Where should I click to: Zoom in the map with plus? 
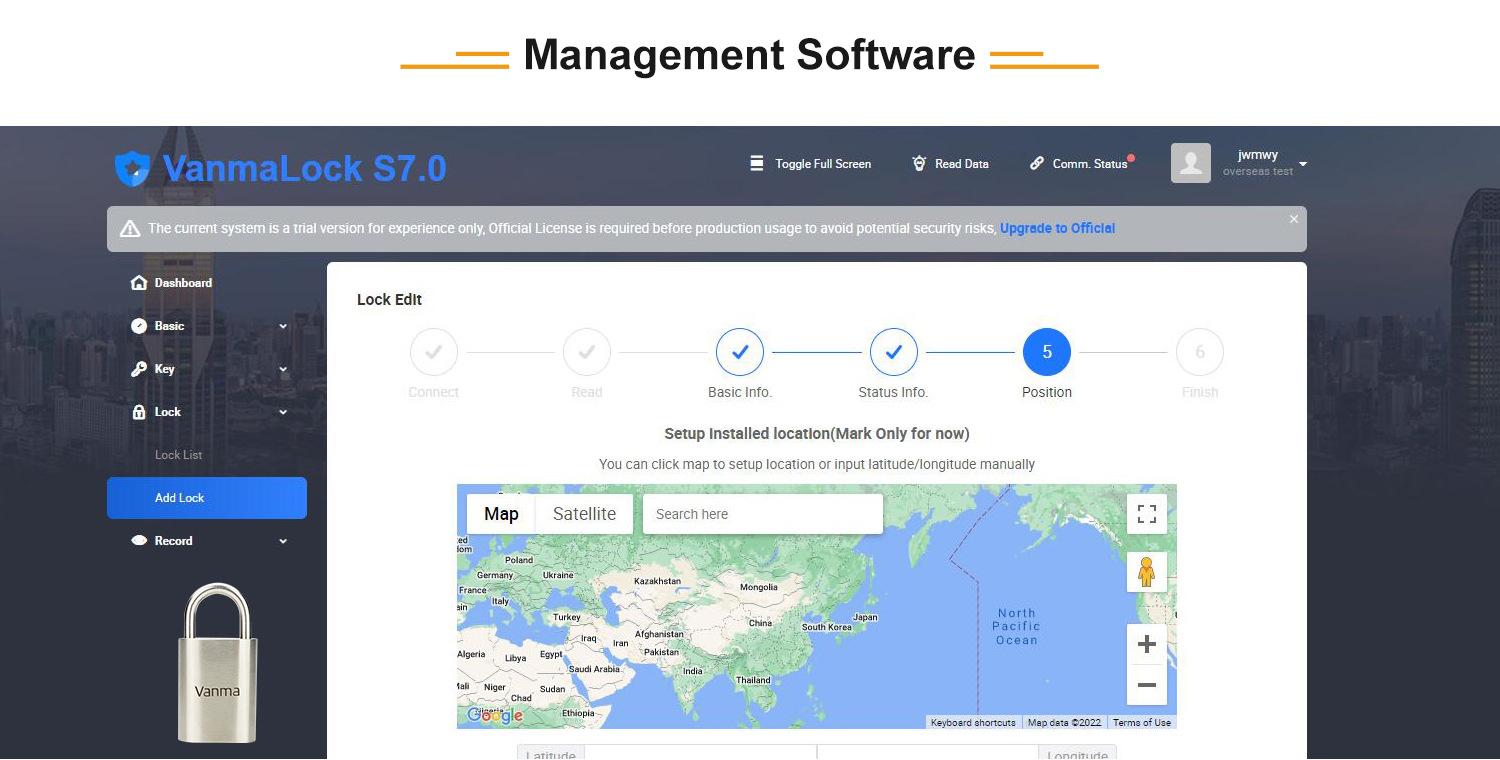click(1147, 644)
